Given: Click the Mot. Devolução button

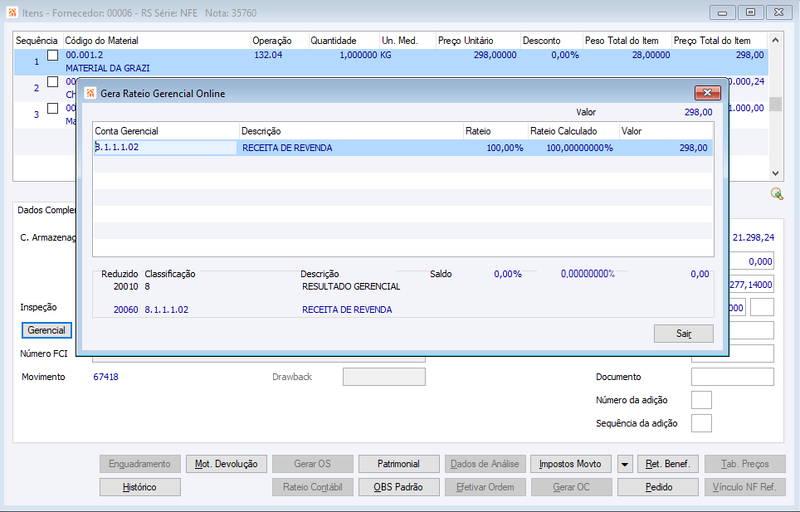Looking at the screenshot, I should click(226, 464).
